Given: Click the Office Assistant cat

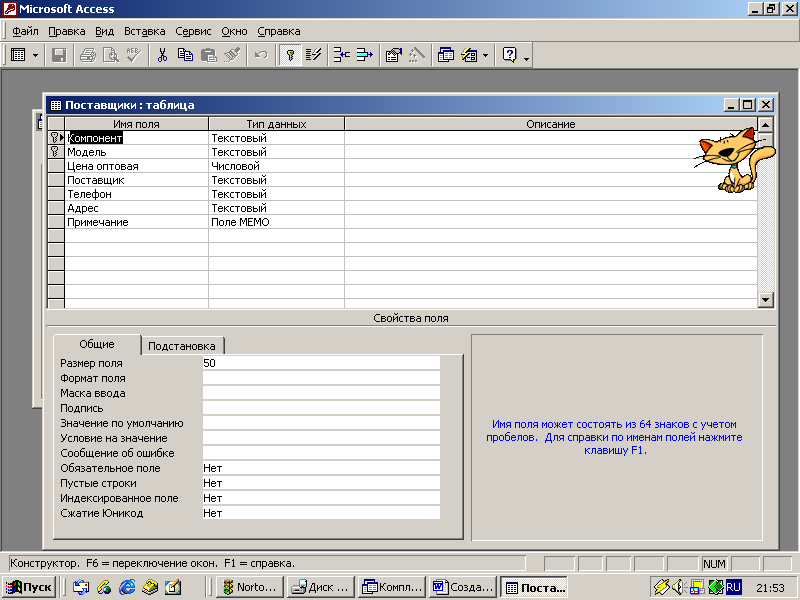Looking at the screenshot, I should tap(735, 160).
